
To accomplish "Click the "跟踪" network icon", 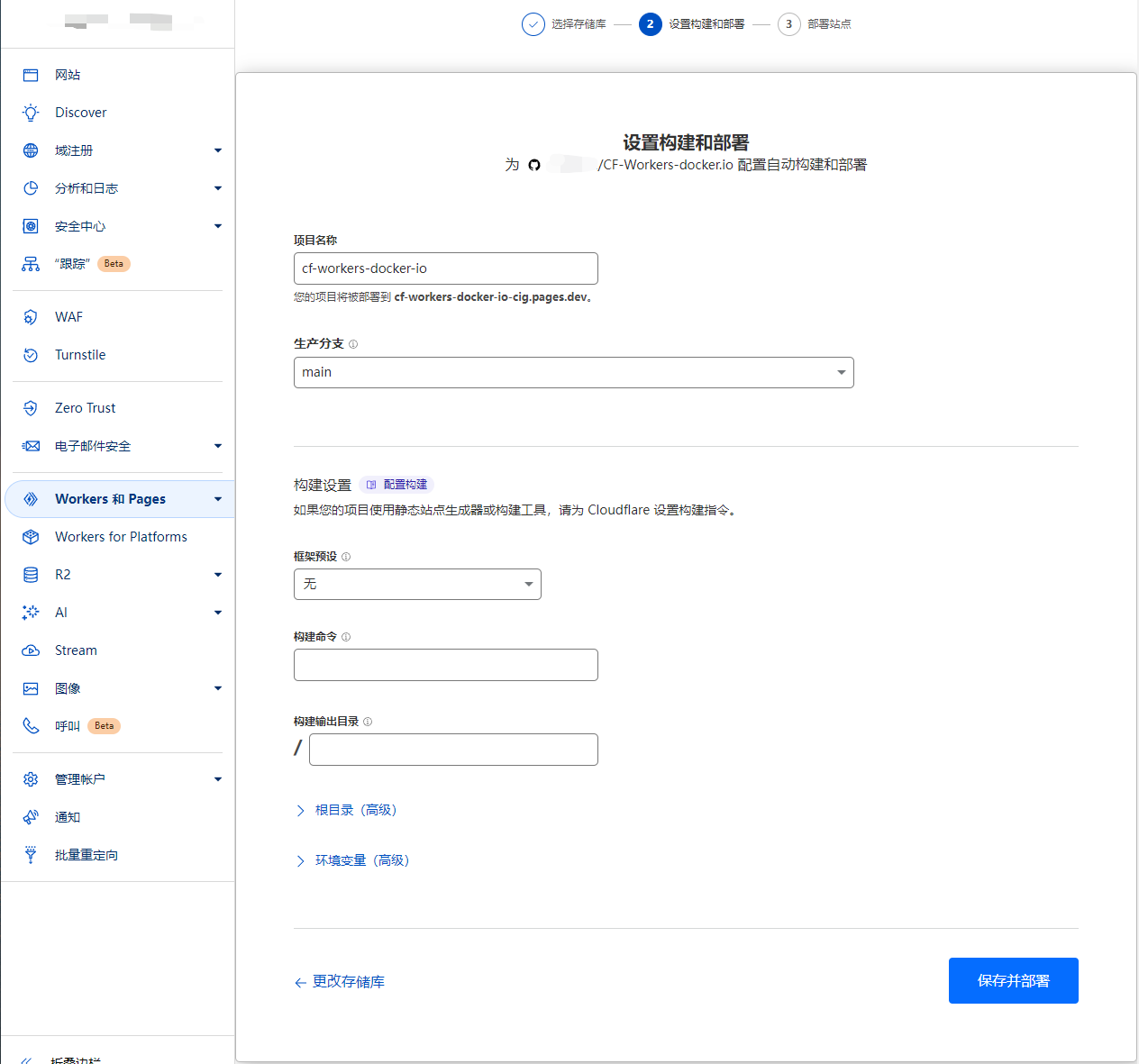I will pos(31,264).
